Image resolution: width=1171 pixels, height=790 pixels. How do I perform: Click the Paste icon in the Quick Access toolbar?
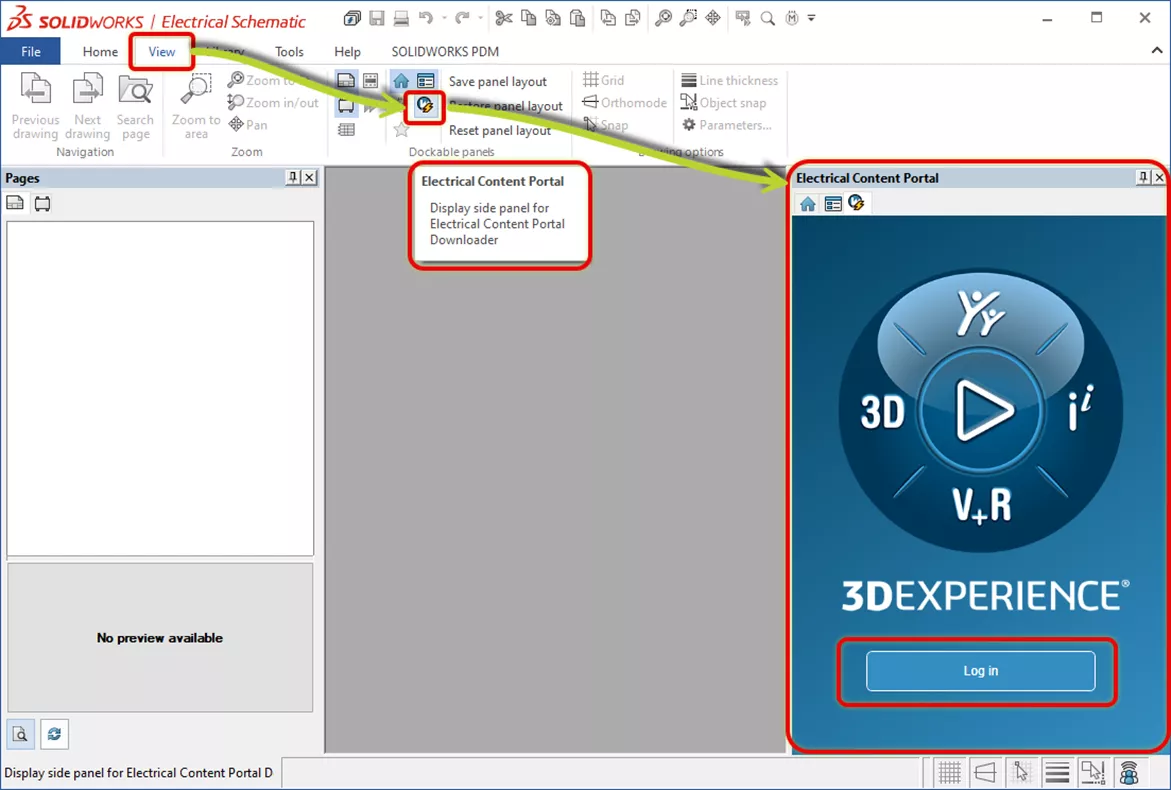click(x=577, y=17)
